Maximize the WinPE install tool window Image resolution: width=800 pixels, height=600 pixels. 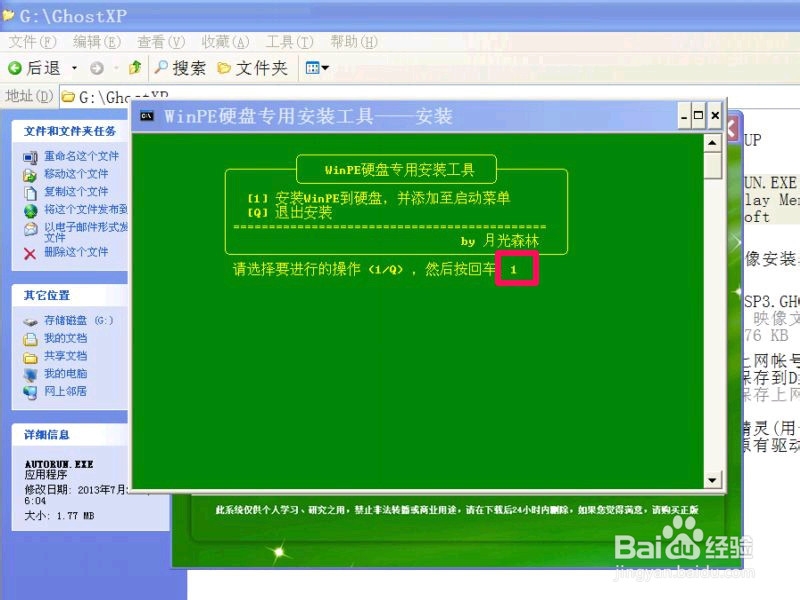(698, 116)
